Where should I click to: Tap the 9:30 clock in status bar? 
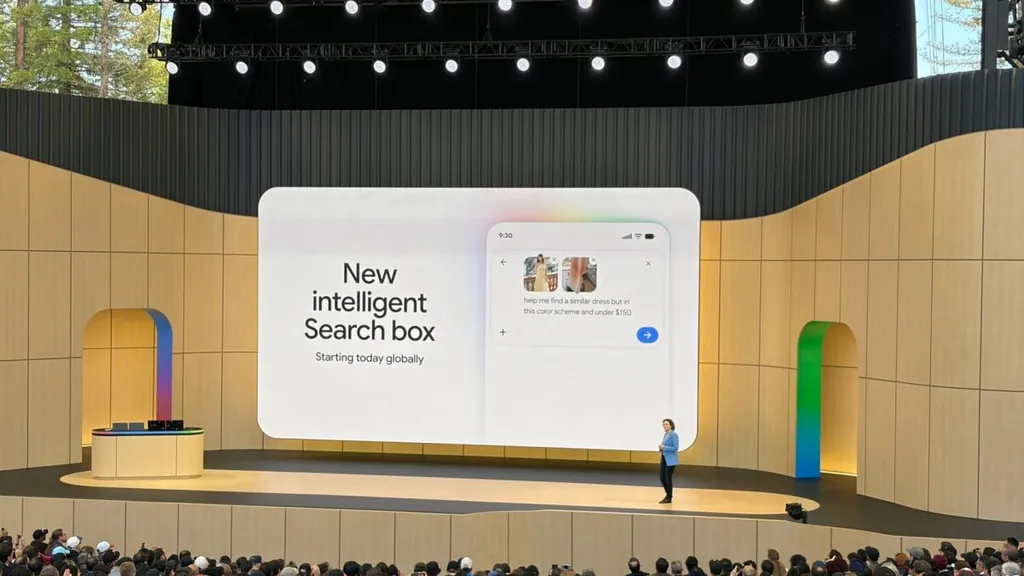pyautogui.click(x=505, y=236)
